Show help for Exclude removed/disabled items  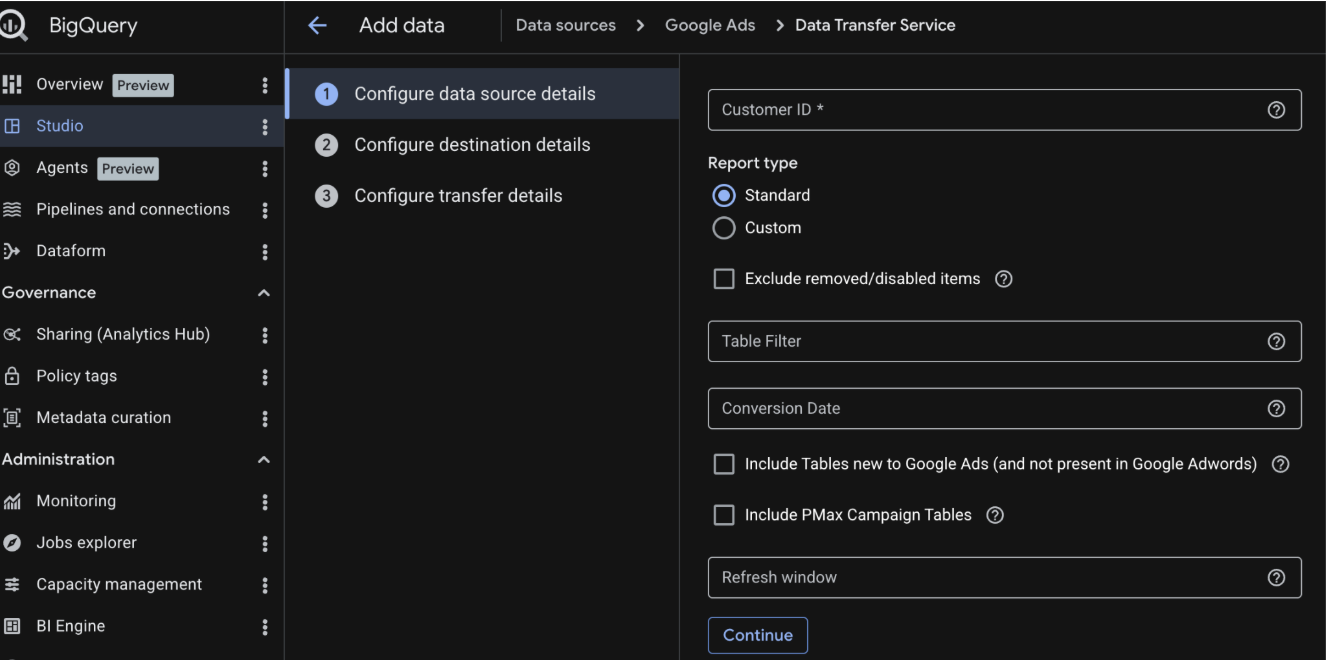click(x=1004, y=279)
